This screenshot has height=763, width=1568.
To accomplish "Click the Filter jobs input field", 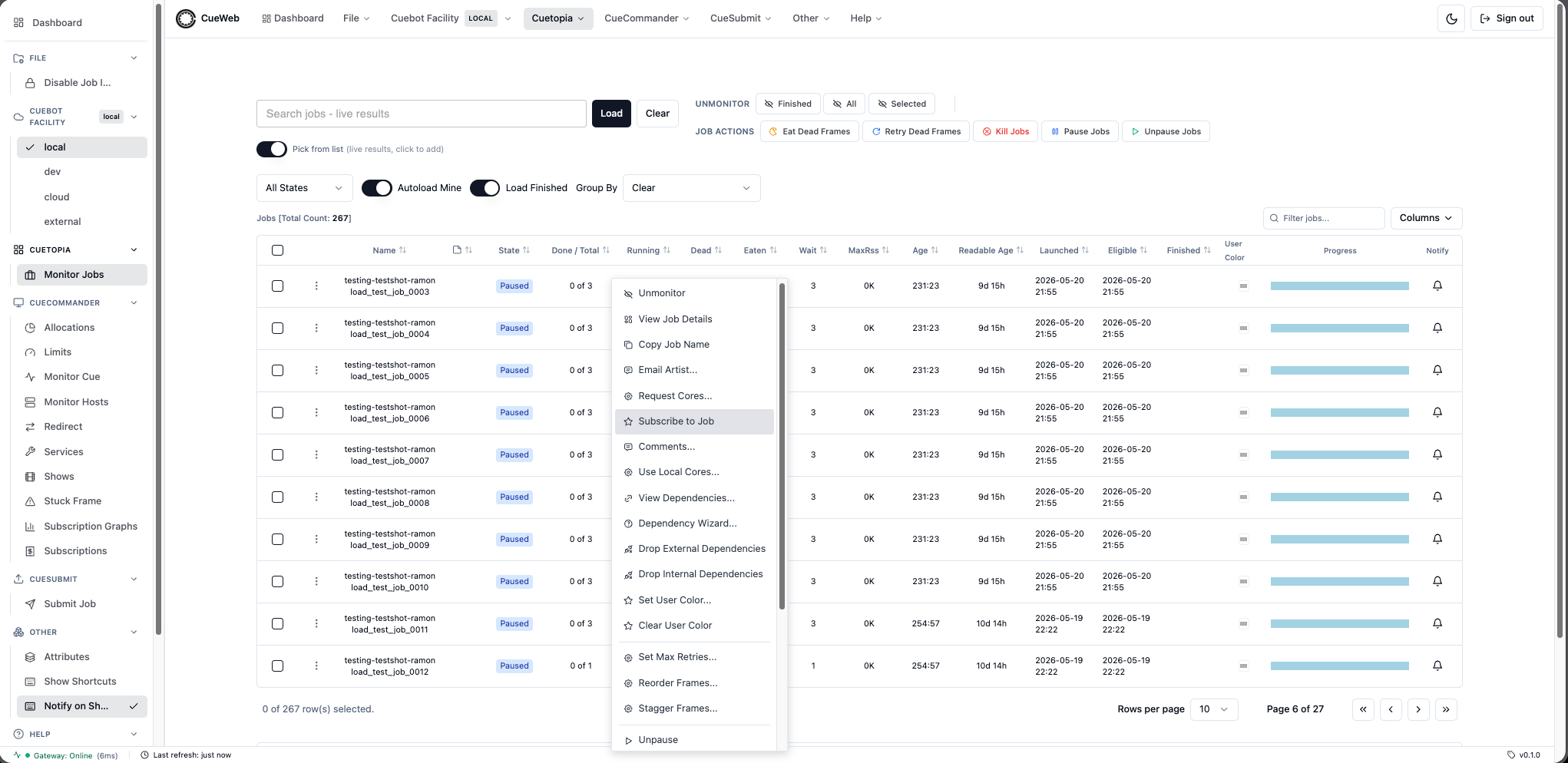I will [1324, 218].
